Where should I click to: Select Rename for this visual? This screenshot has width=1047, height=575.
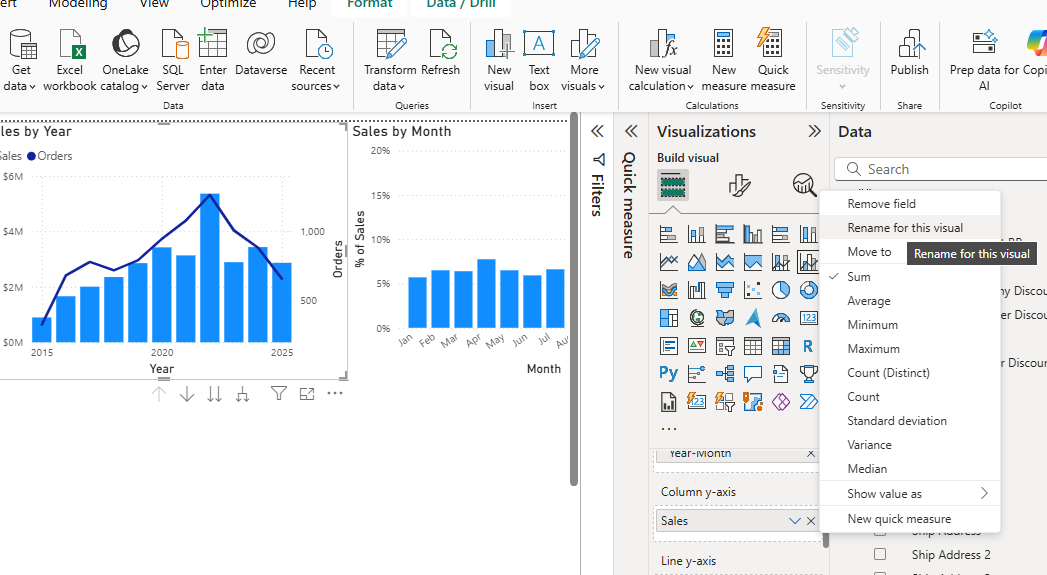pos(909,228)
